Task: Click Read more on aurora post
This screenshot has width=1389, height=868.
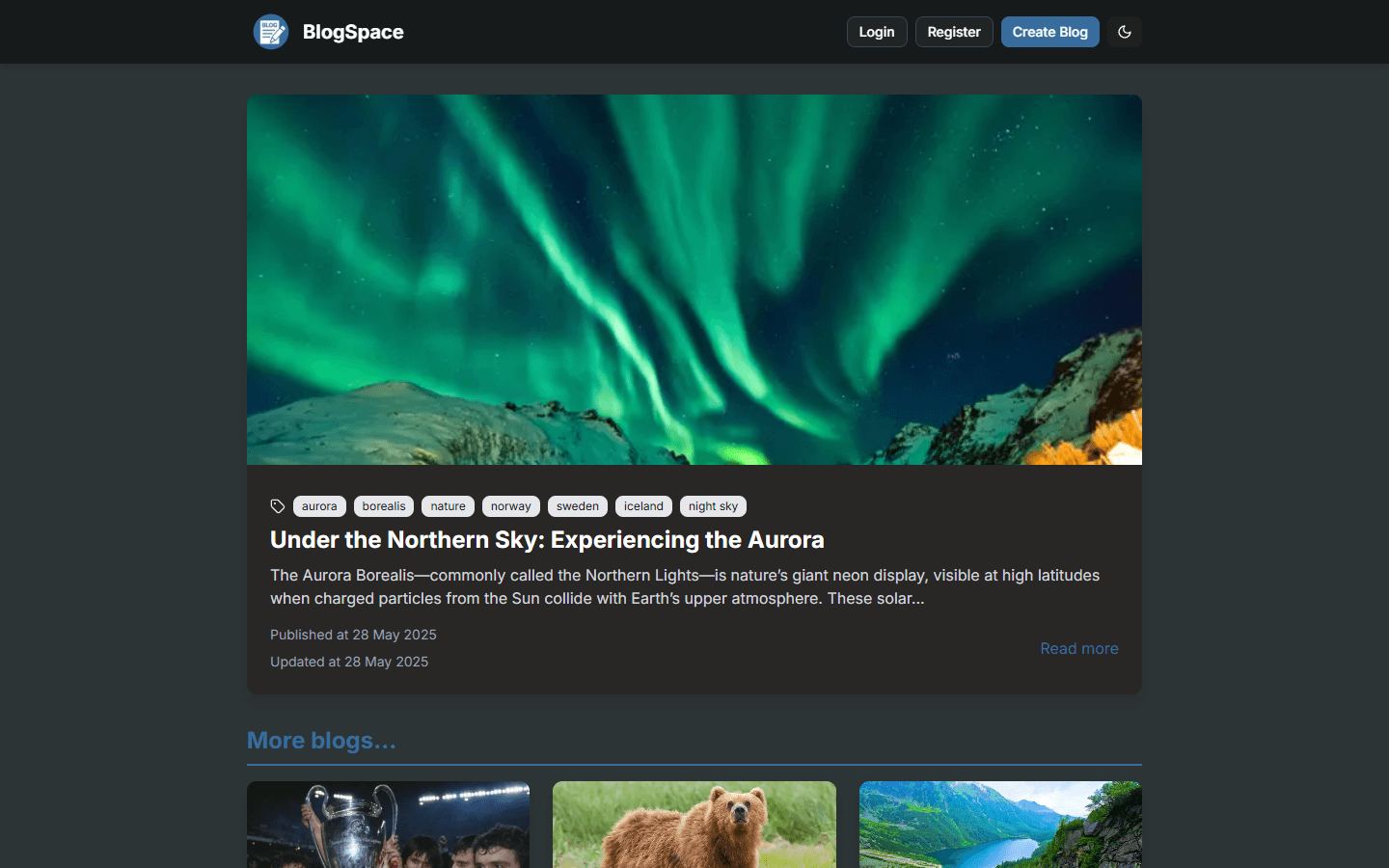Action: pos(1079,648)
